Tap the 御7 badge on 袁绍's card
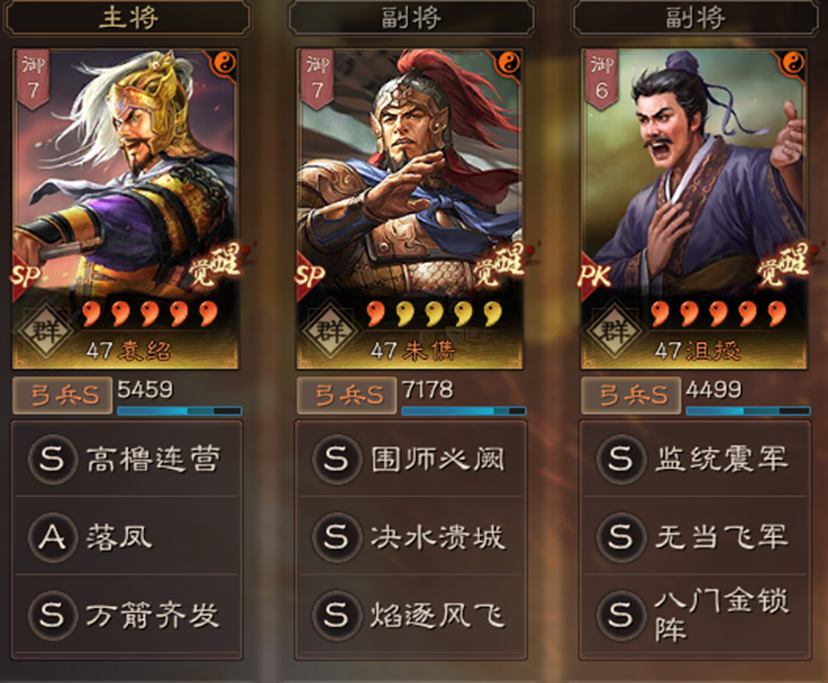Viewport: 828px width, 683px height. point(33,79)
